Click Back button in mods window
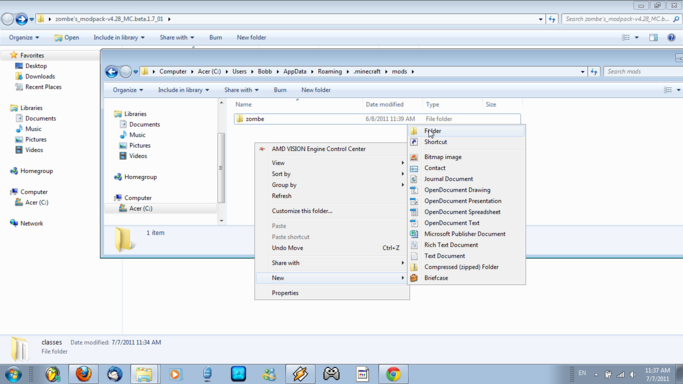683x384 pixels. coord(112,71)
